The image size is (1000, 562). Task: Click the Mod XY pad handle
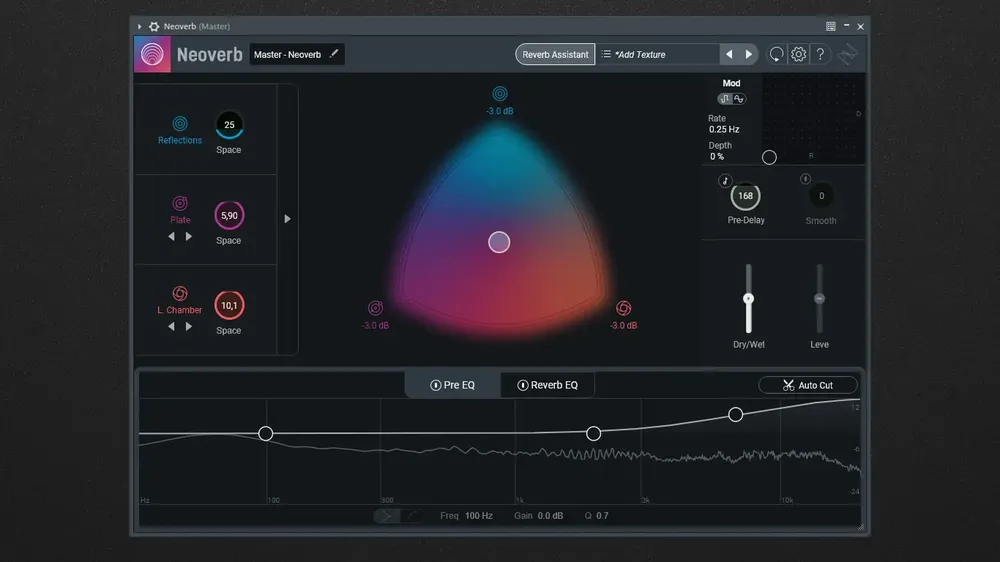[769, 157]
